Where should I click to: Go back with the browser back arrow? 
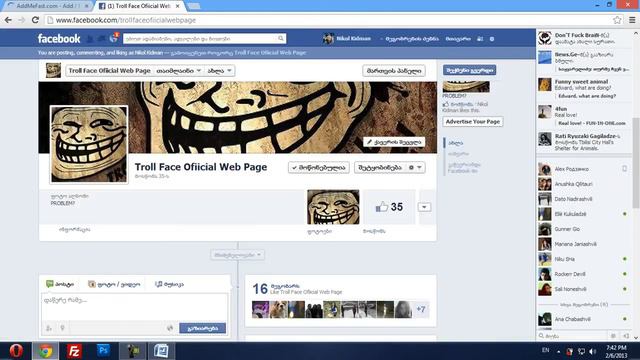pos(8,20)
